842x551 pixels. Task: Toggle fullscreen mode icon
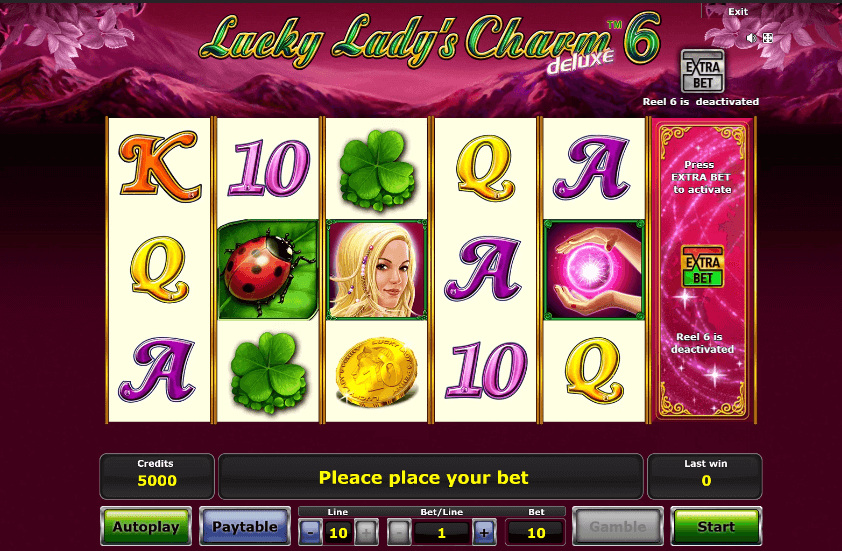pyautogui.click(x=768, y=38)
